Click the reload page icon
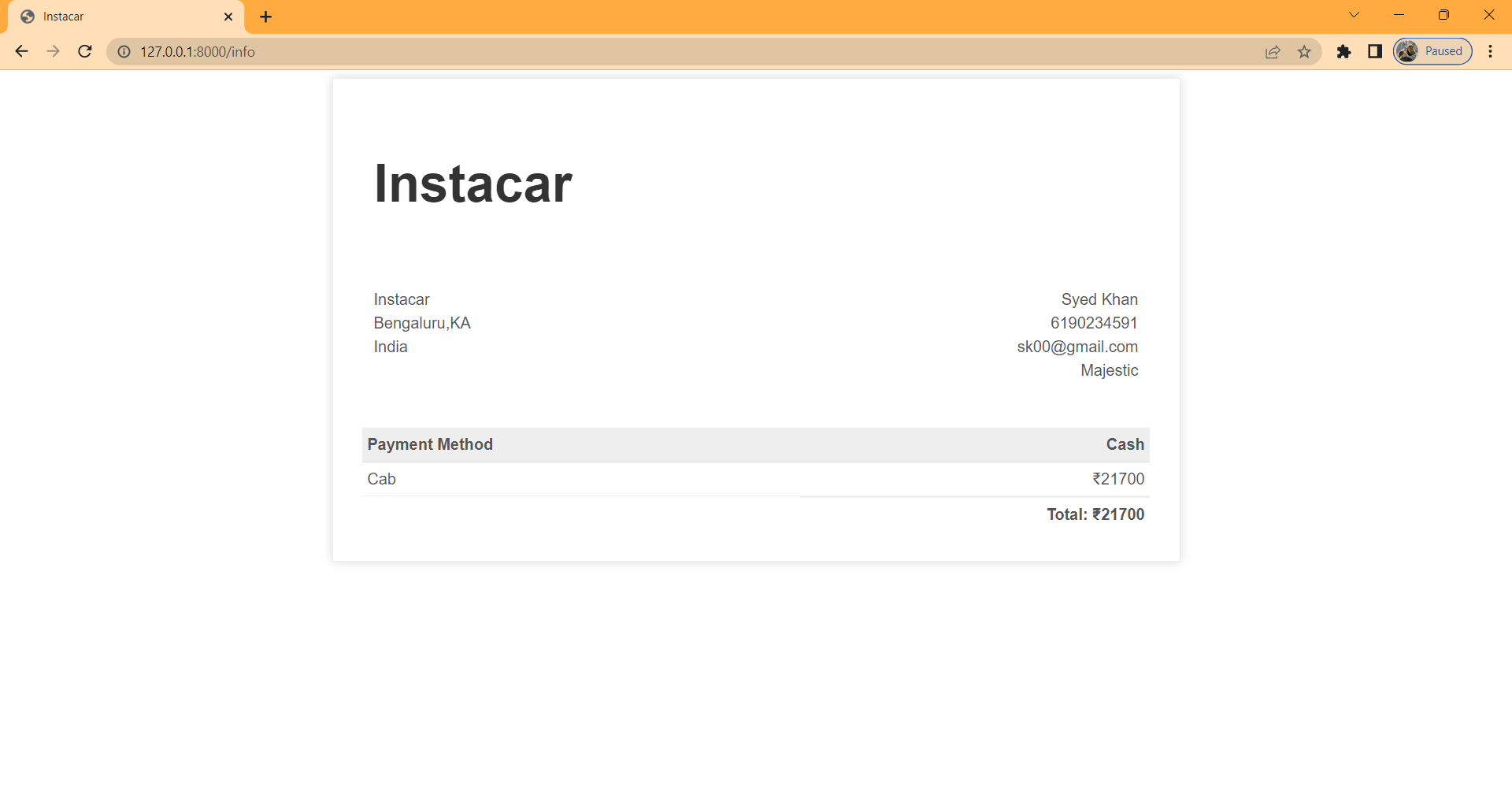 84,51
